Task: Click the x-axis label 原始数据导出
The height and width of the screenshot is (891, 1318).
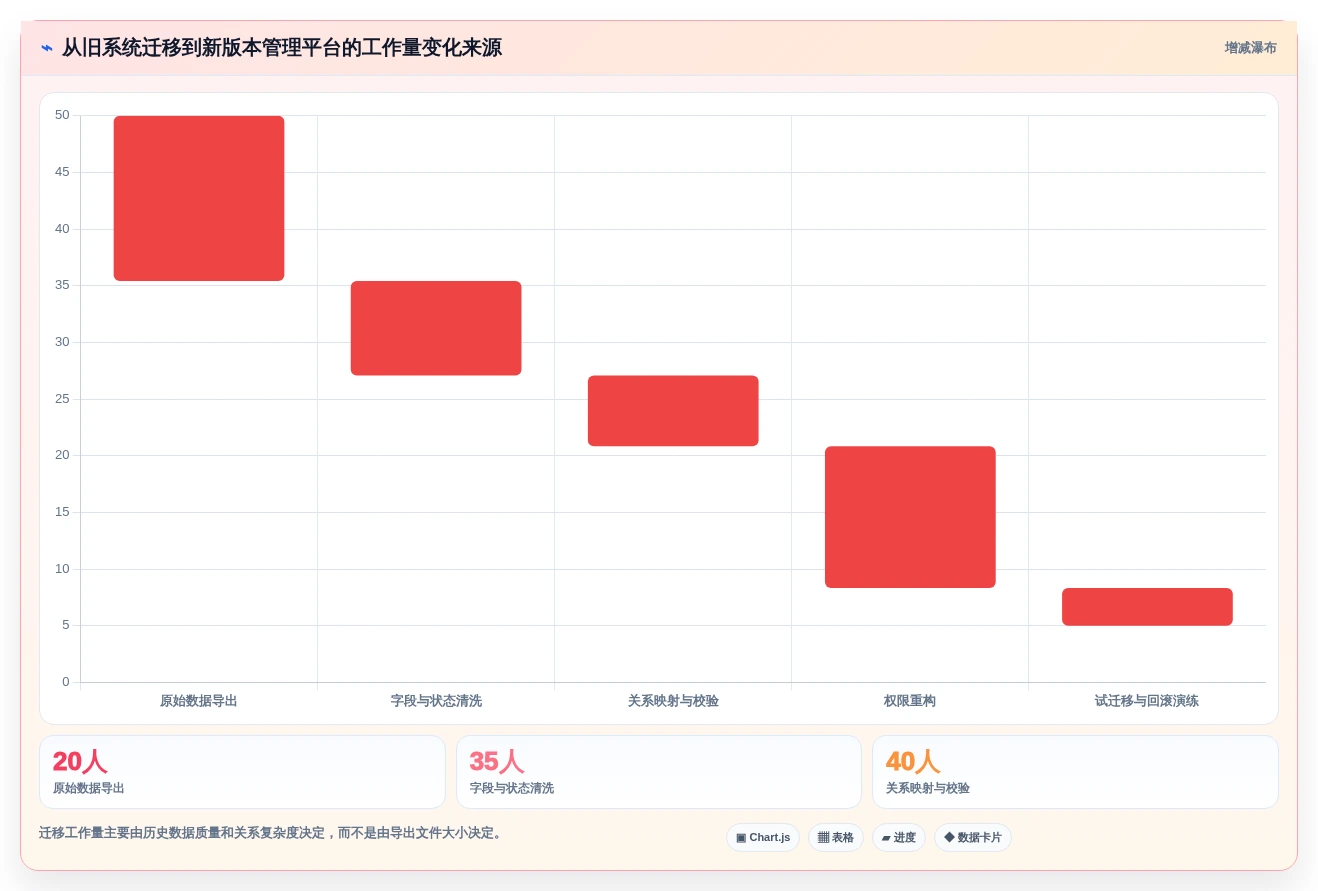Action: coord(199,701)
